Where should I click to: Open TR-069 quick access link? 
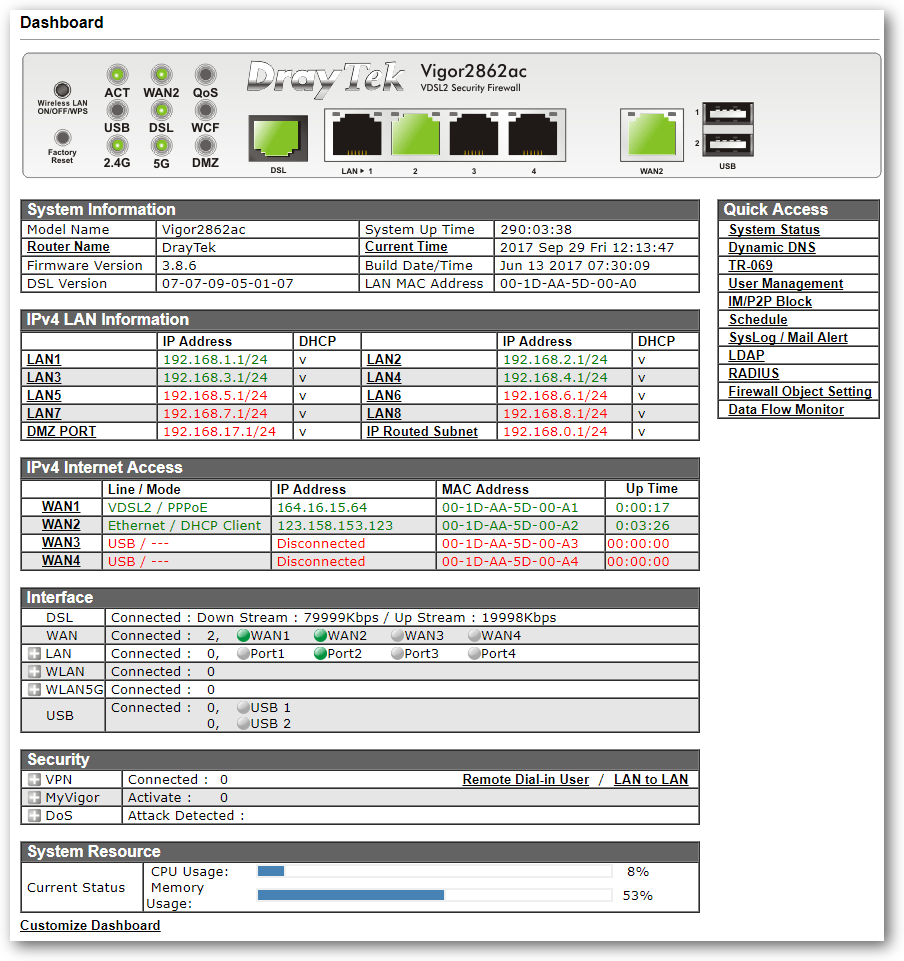pyautogui.click(x=750, y=265)
